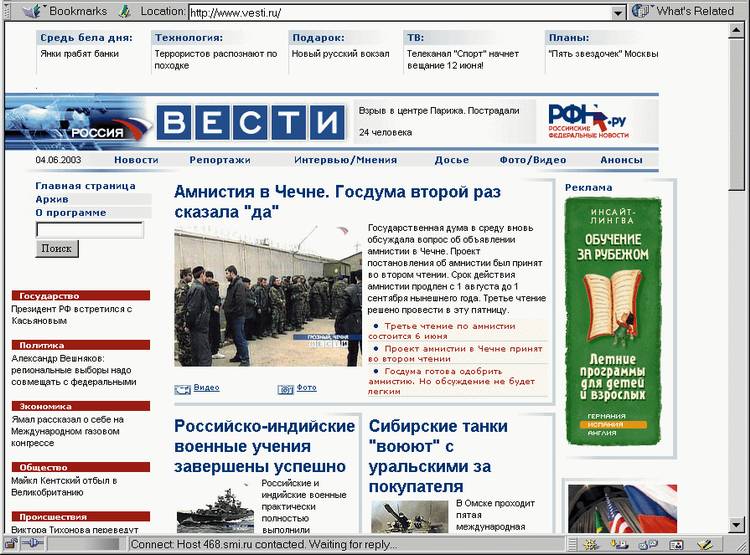Open Янки грабят банки teaser

[79, 54]
